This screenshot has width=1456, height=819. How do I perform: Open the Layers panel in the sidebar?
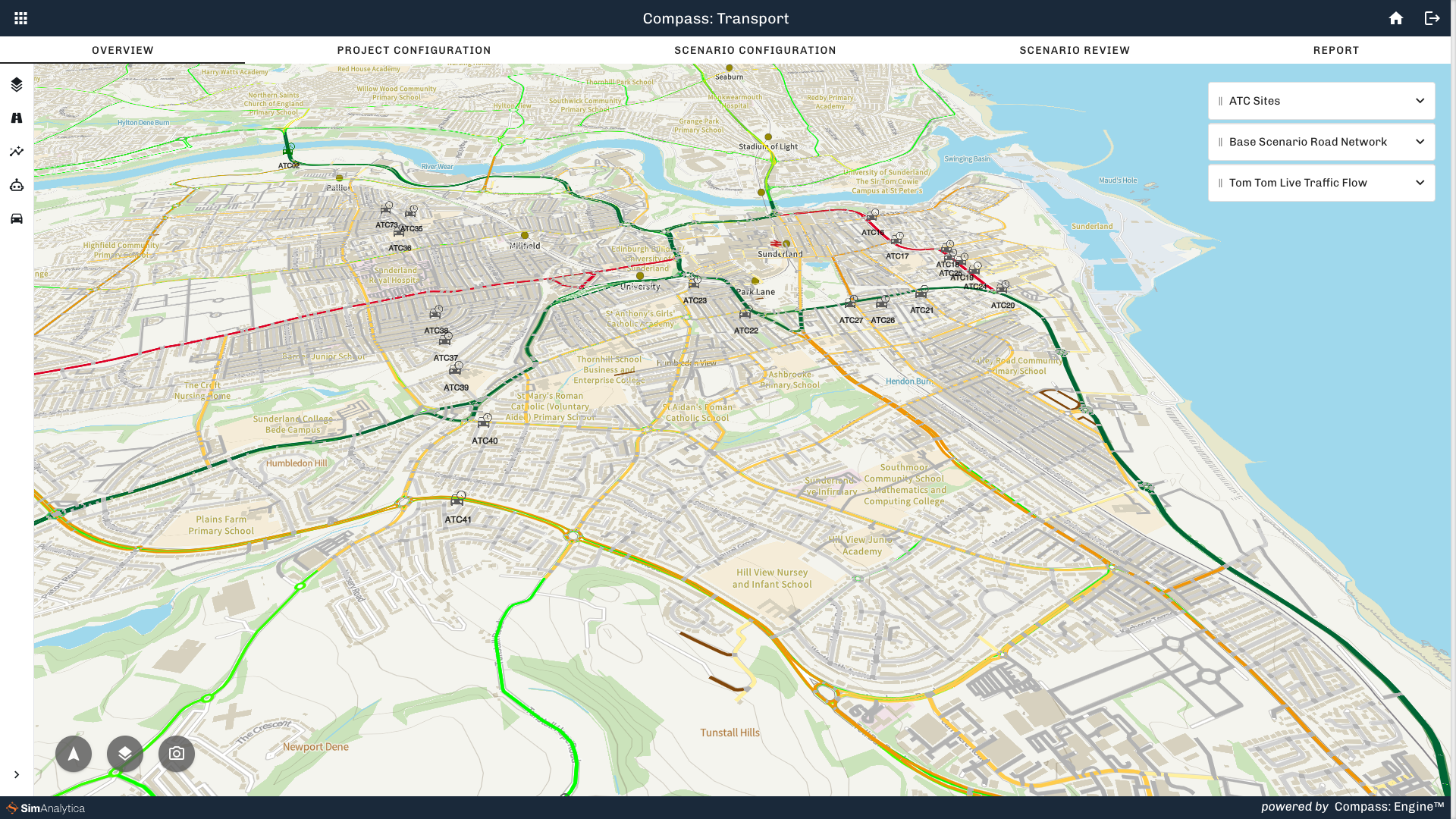point(17,85)
